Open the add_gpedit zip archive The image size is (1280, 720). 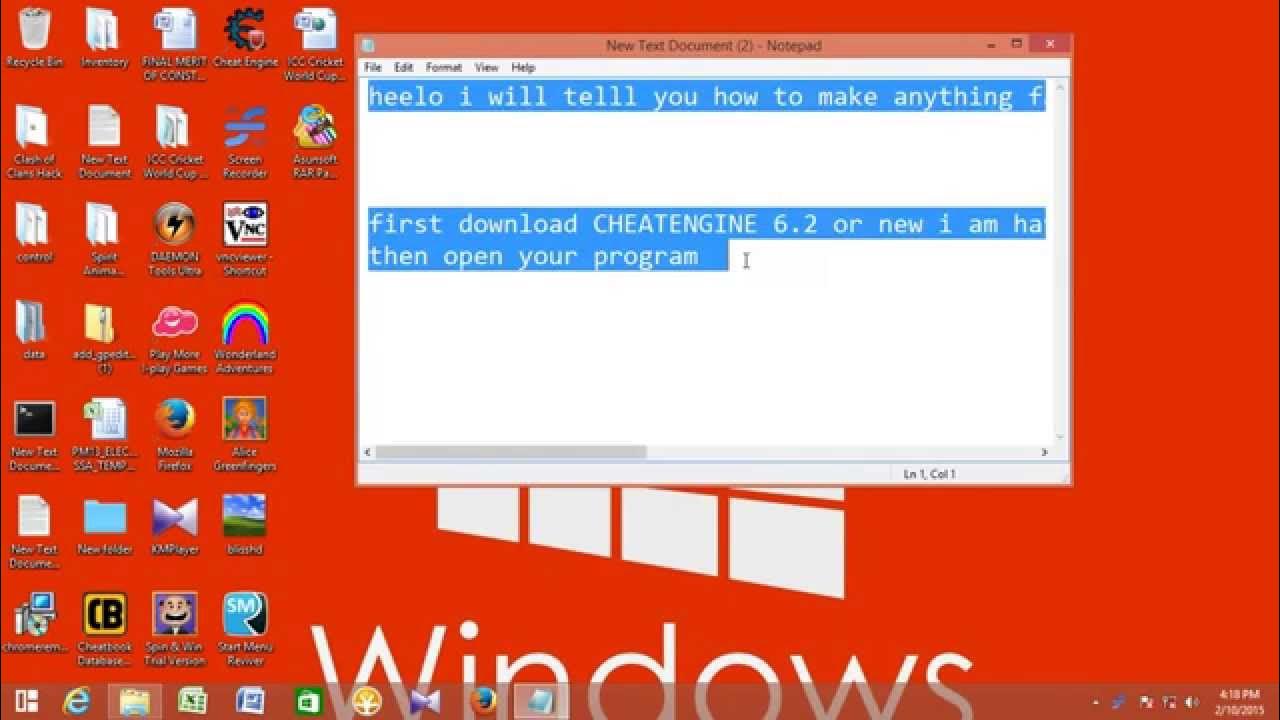104,338
